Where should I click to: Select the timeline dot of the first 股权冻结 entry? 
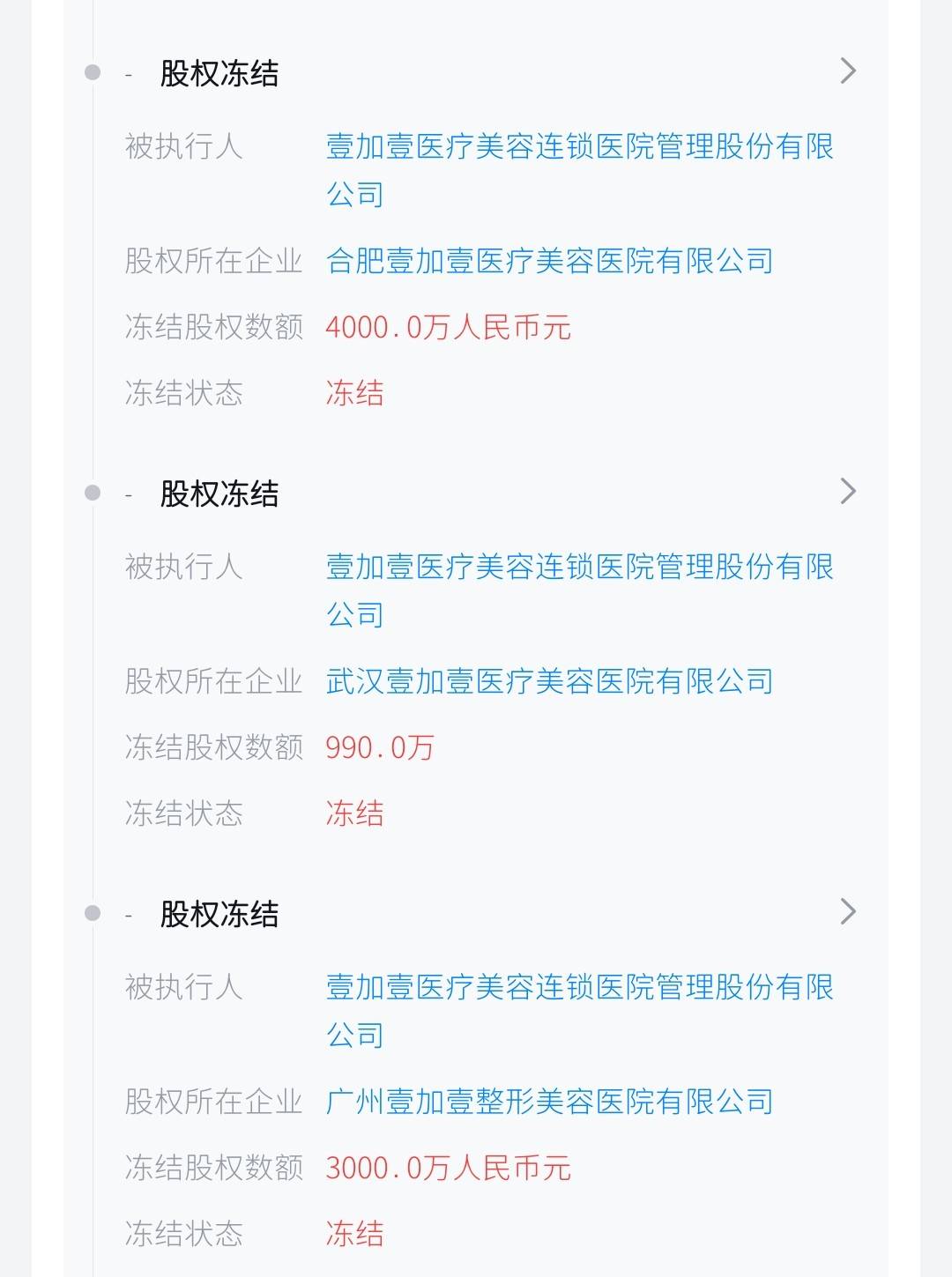(93, 72)
